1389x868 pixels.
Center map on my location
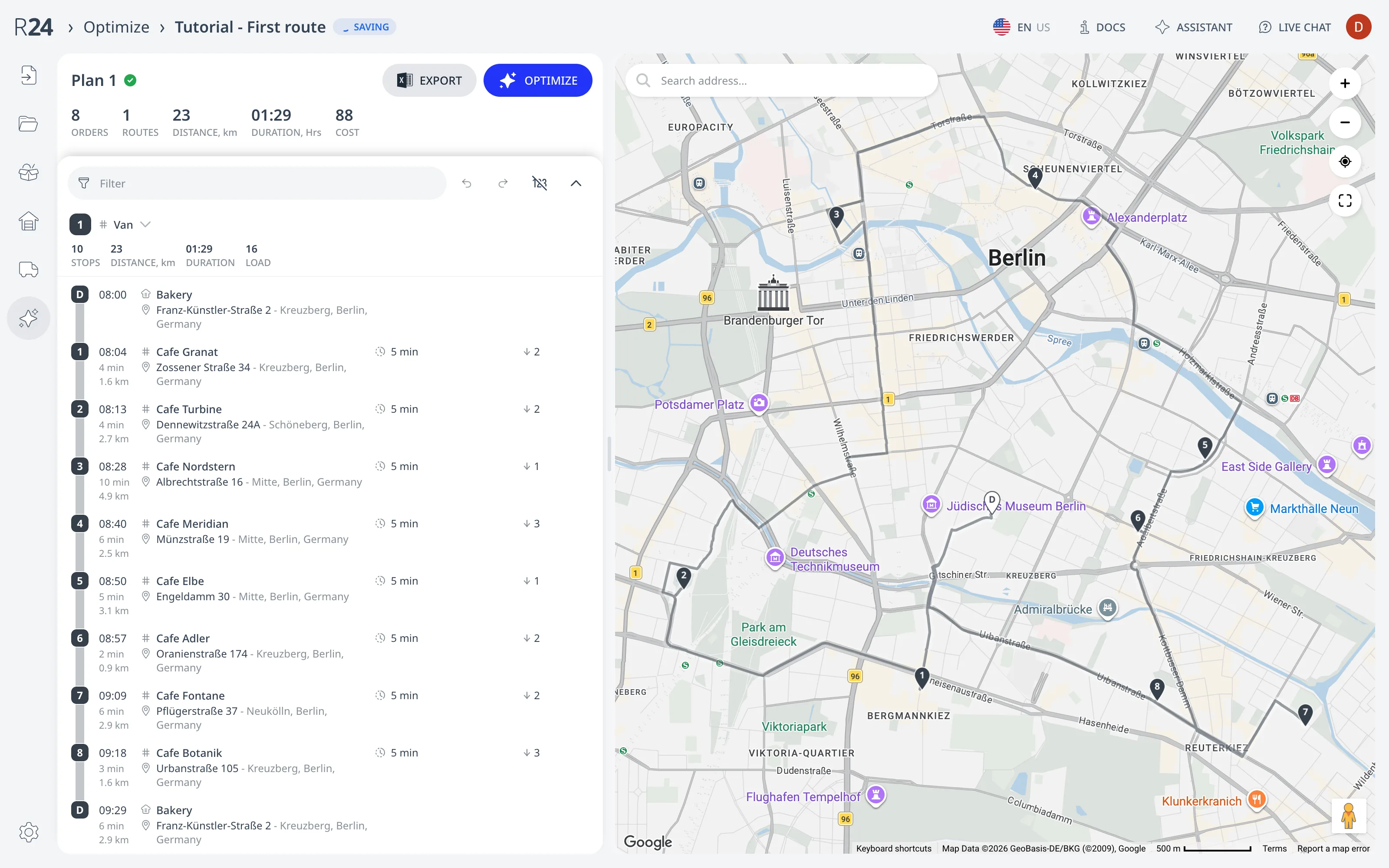click(x=1345, y=161)
